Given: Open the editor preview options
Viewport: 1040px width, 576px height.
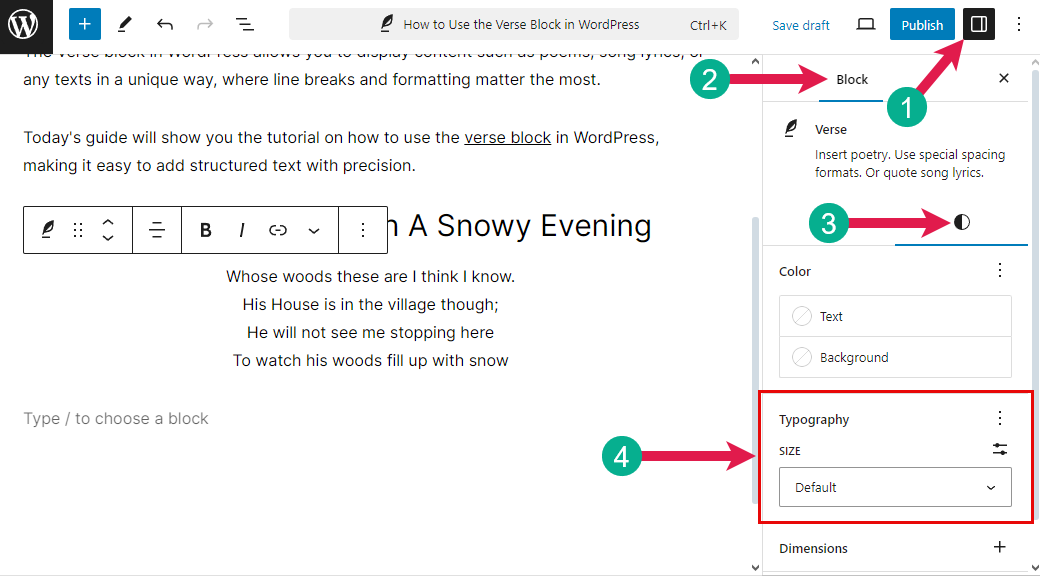Looking at the screenshot, I should pyautogui.click(x=865, y=23).
